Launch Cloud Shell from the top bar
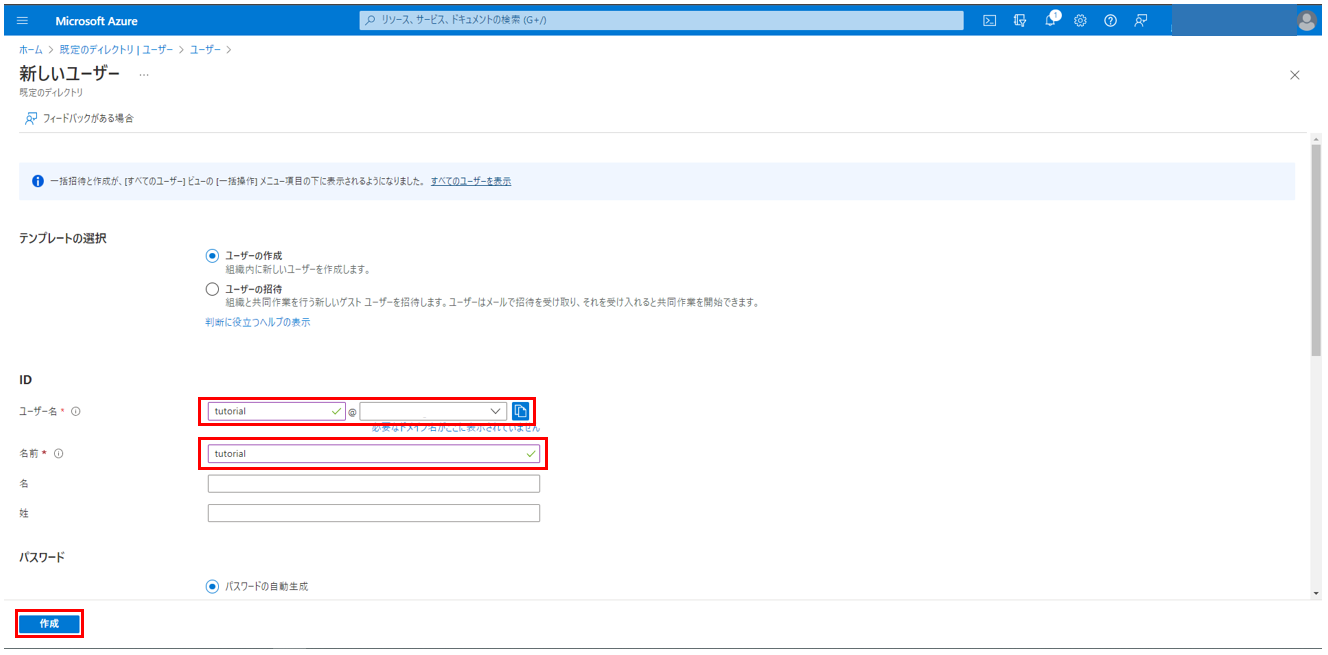This screenshot has width=1328, height=655. [x=989, y=21]
